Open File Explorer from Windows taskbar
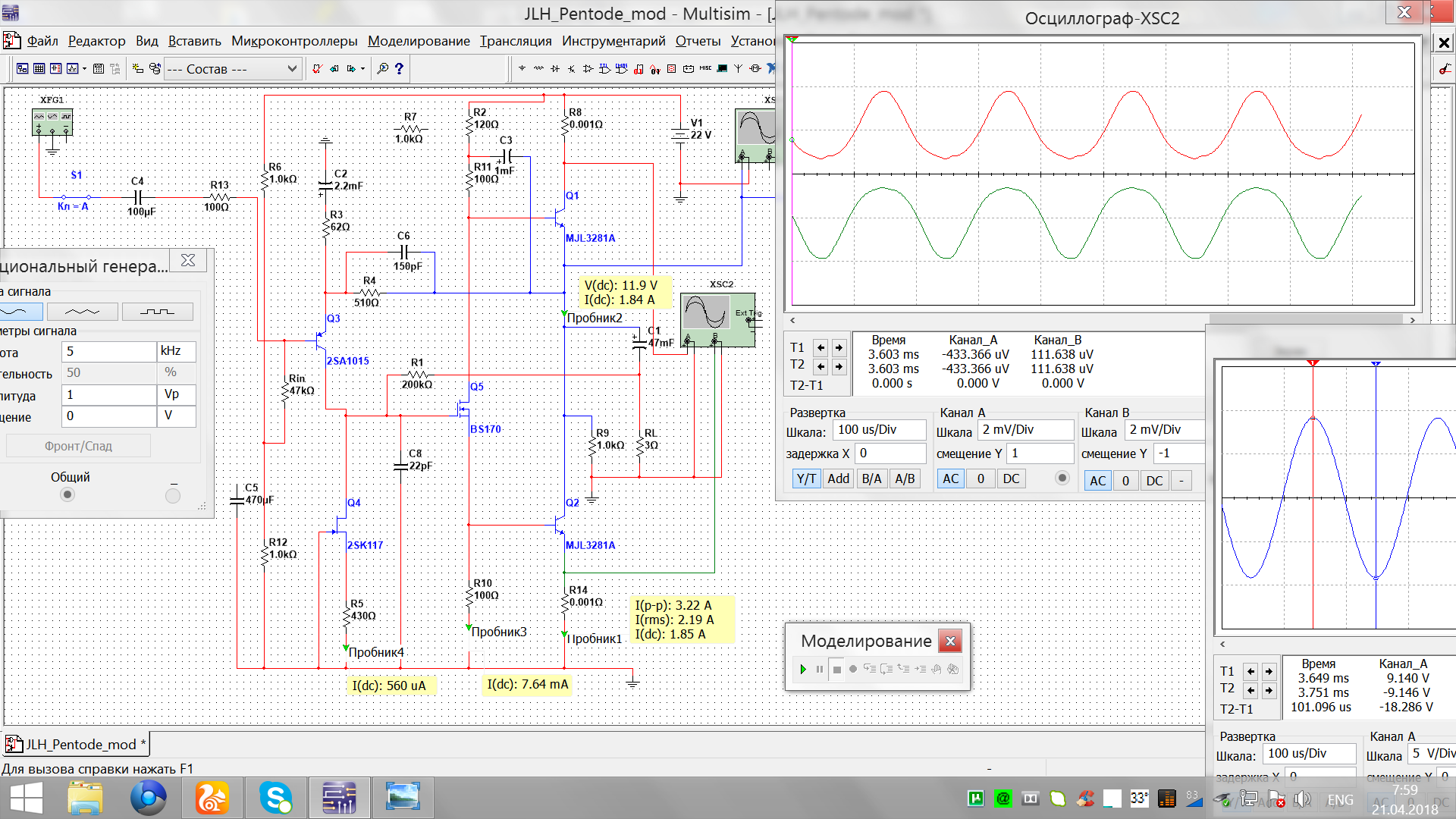 (85, 798)
